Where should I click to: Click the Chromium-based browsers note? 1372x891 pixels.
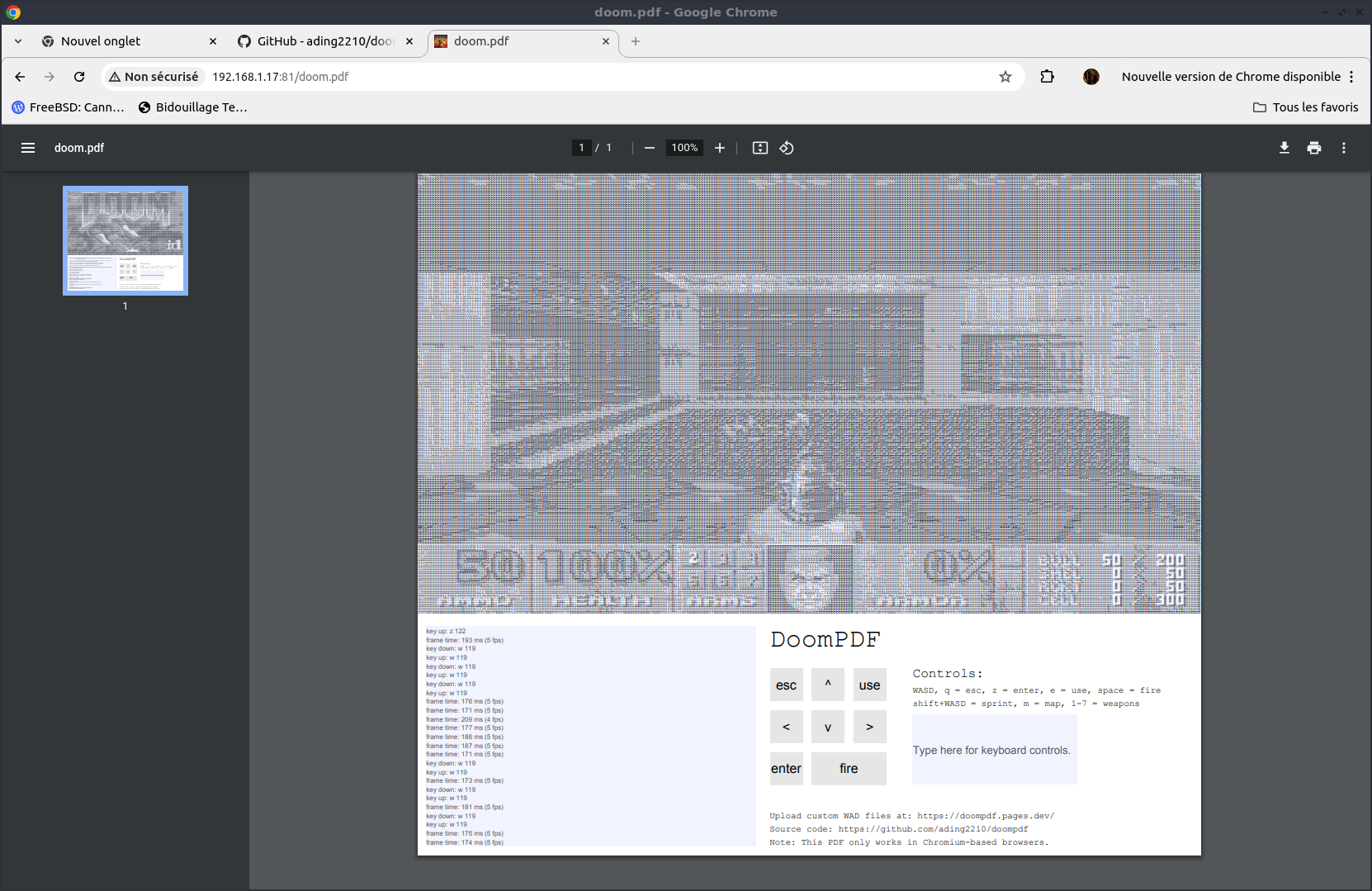tap(909, 842)
